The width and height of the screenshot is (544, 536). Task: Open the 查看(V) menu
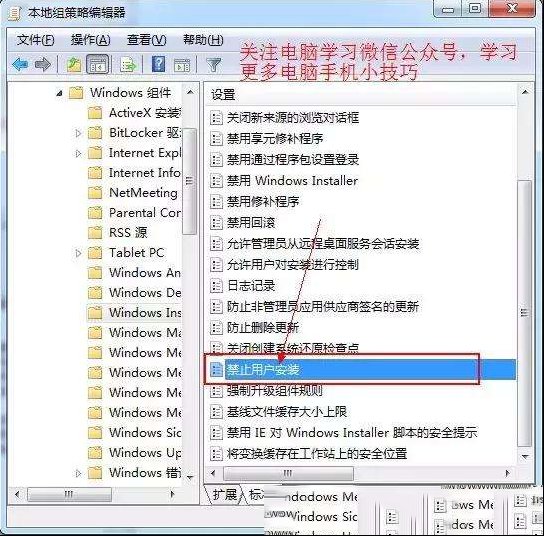point(146,40)
